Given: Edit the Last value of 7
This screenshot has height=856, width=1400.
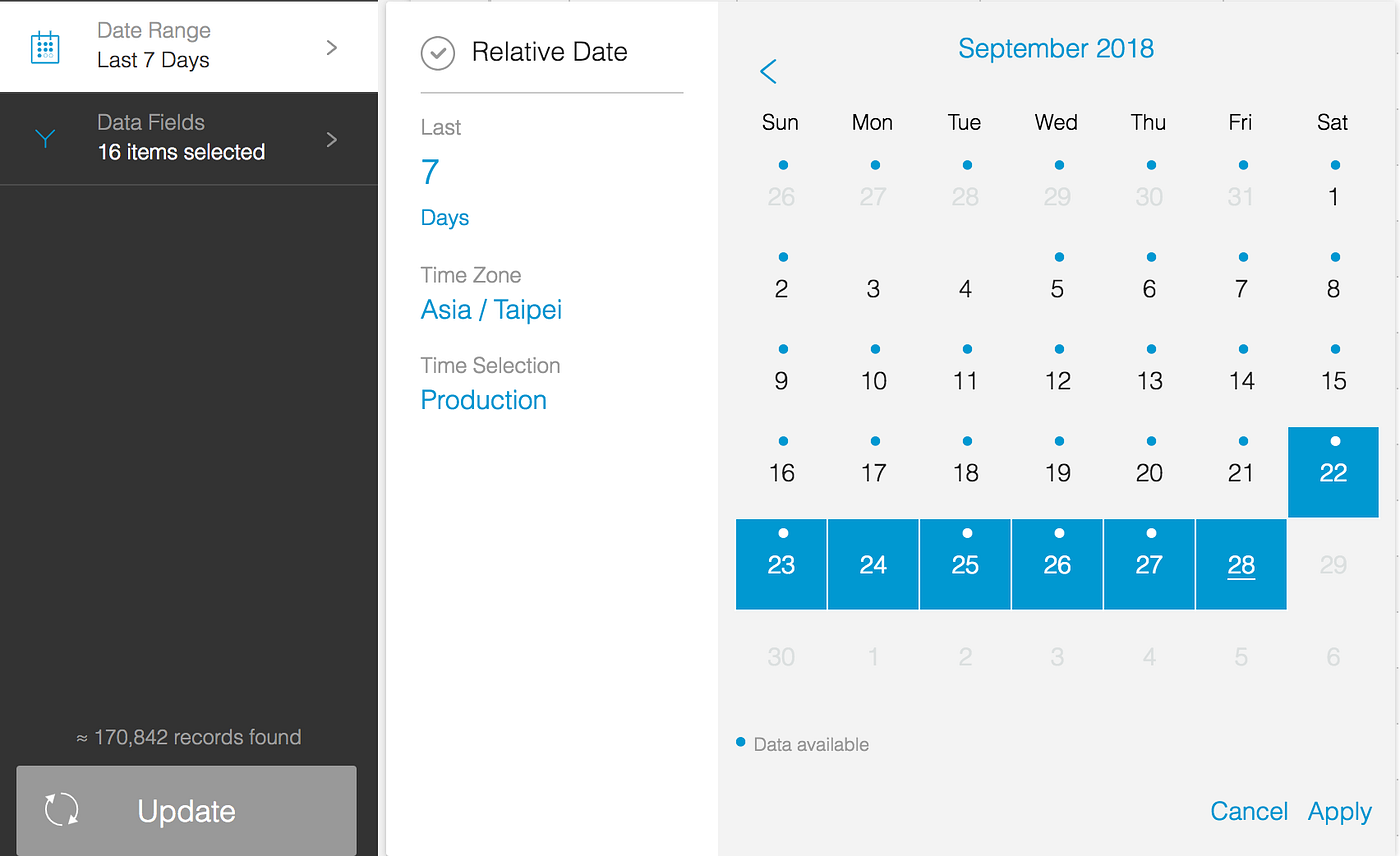Looking at the screenshot, I should tap(429, 171).
